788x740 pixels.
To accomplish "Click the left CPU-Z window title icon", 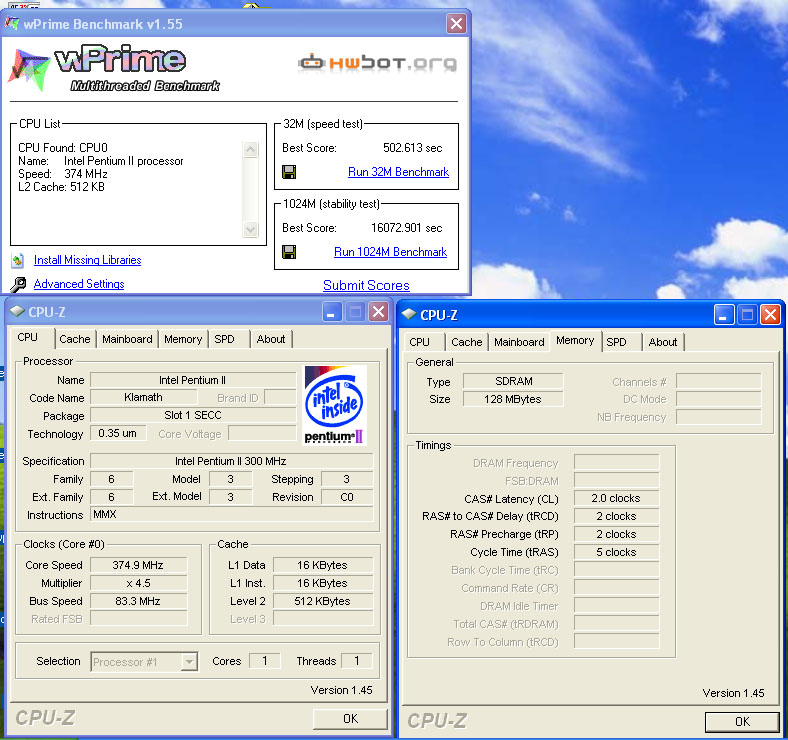I will click(17, 312).
